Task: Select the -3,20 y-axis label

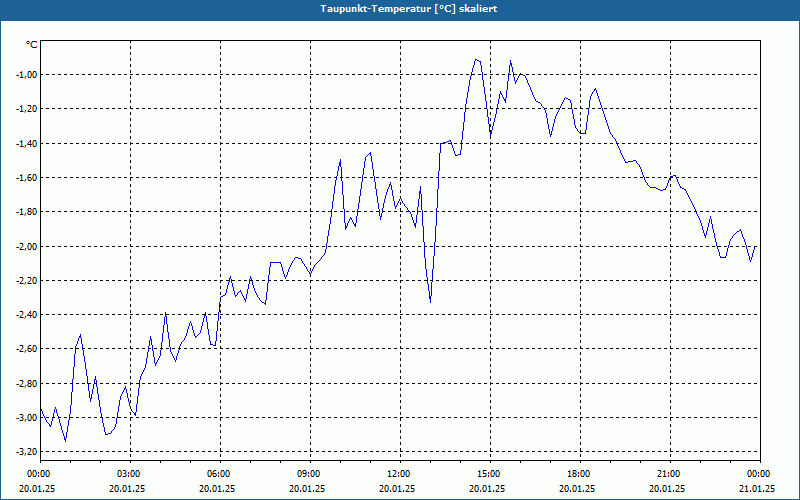Action: click(x=27, y=452)
